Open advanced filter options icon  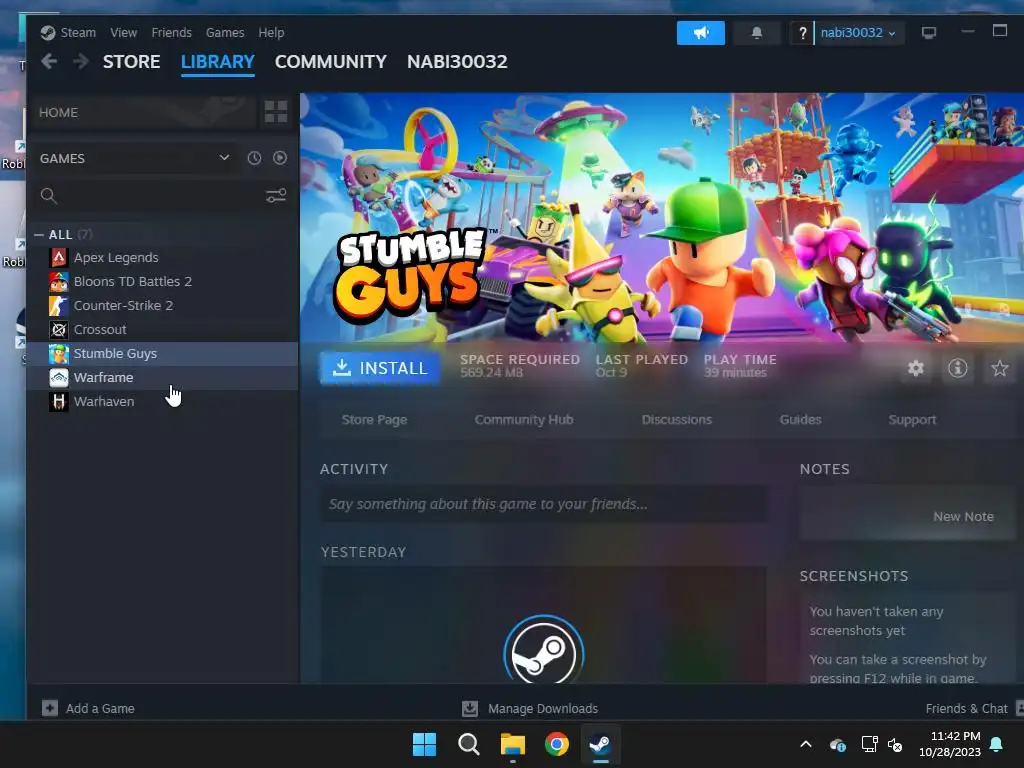(x=276, y=195)
